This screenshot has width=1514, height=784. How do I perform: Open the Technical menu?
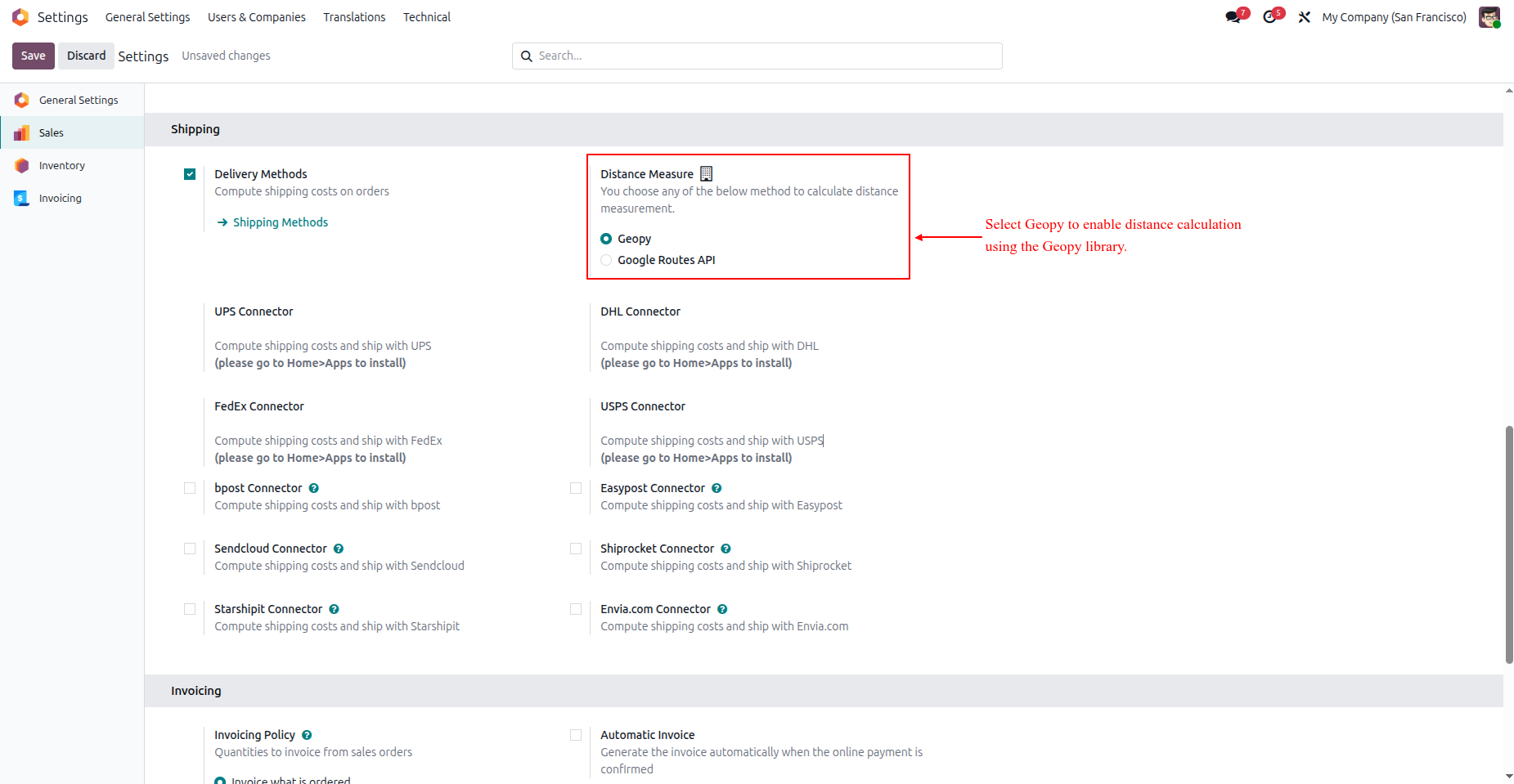427,17
